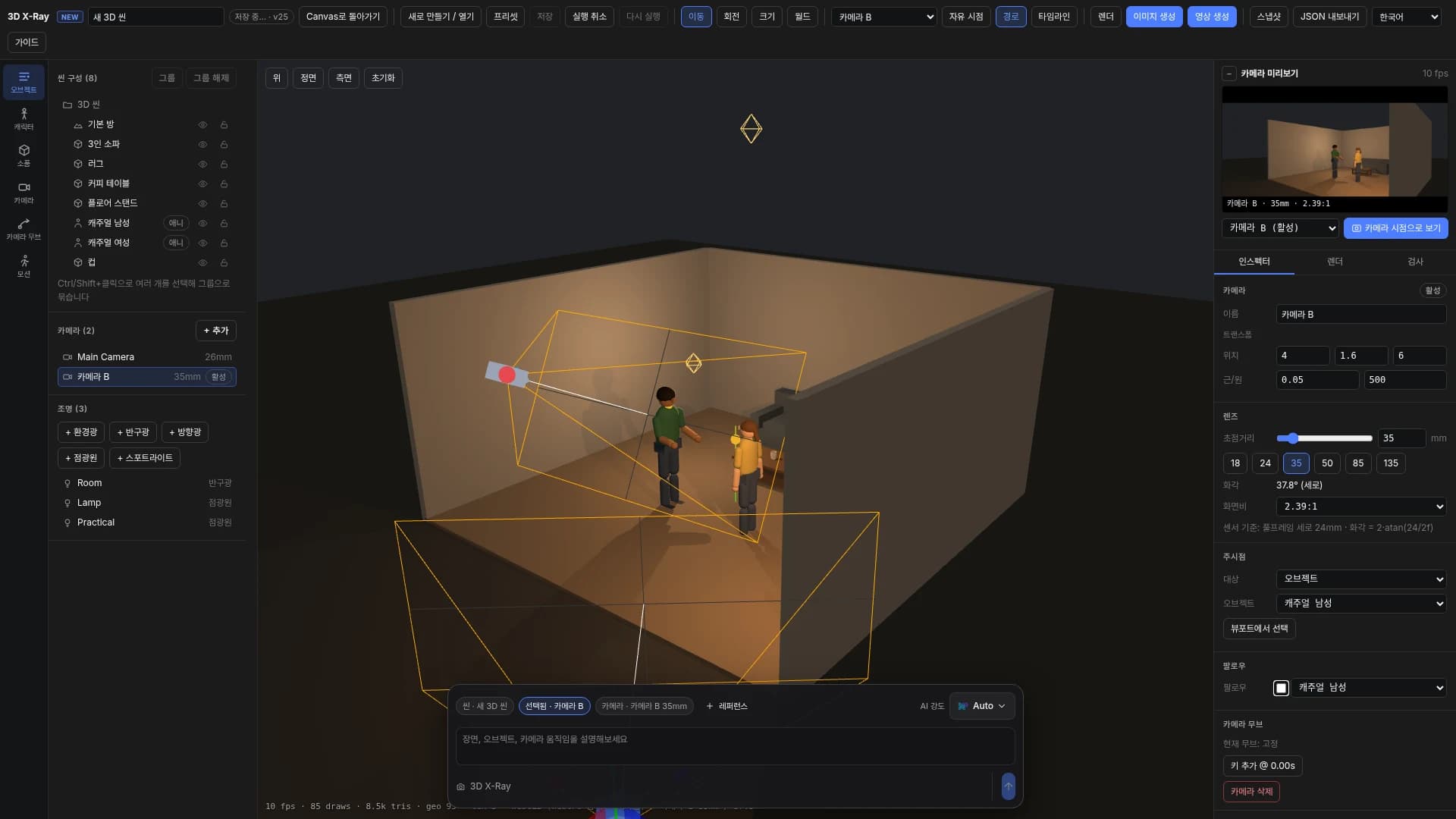
Task: Click the lock icon for 캐주얼 여성
Action: pyautogui.click(x=224, y=243)
